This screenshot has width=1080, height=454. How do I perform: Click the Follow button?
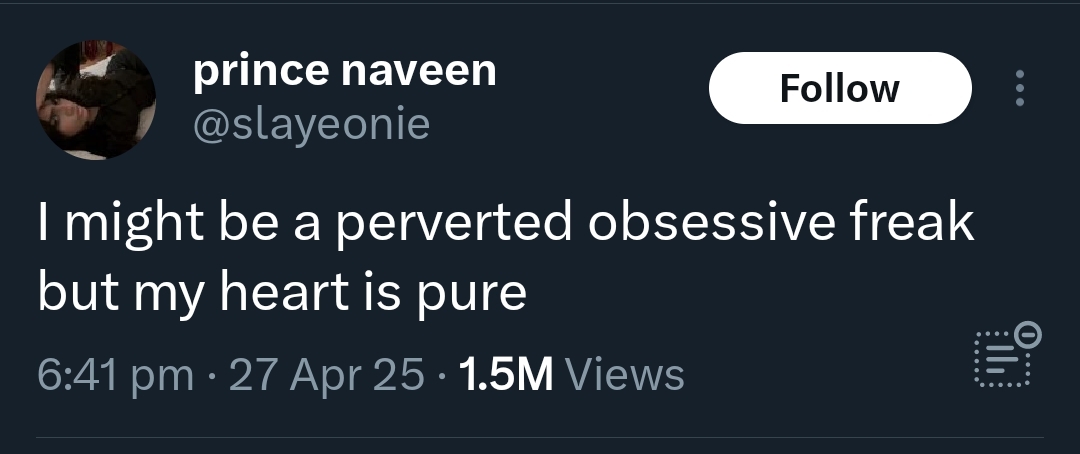[839, 89]
